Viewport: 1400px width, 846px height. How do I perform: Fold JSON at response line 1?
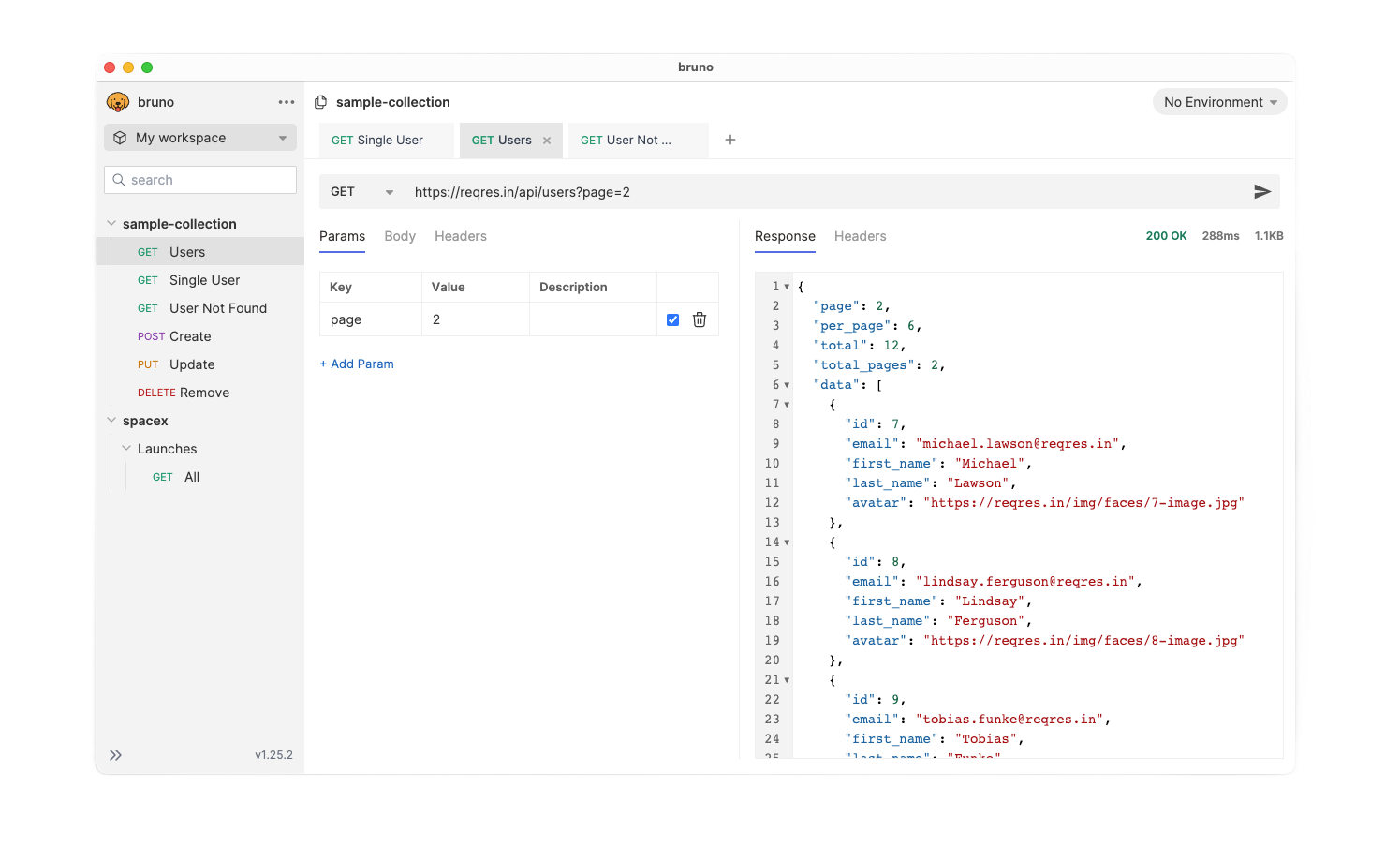point(787,287)
